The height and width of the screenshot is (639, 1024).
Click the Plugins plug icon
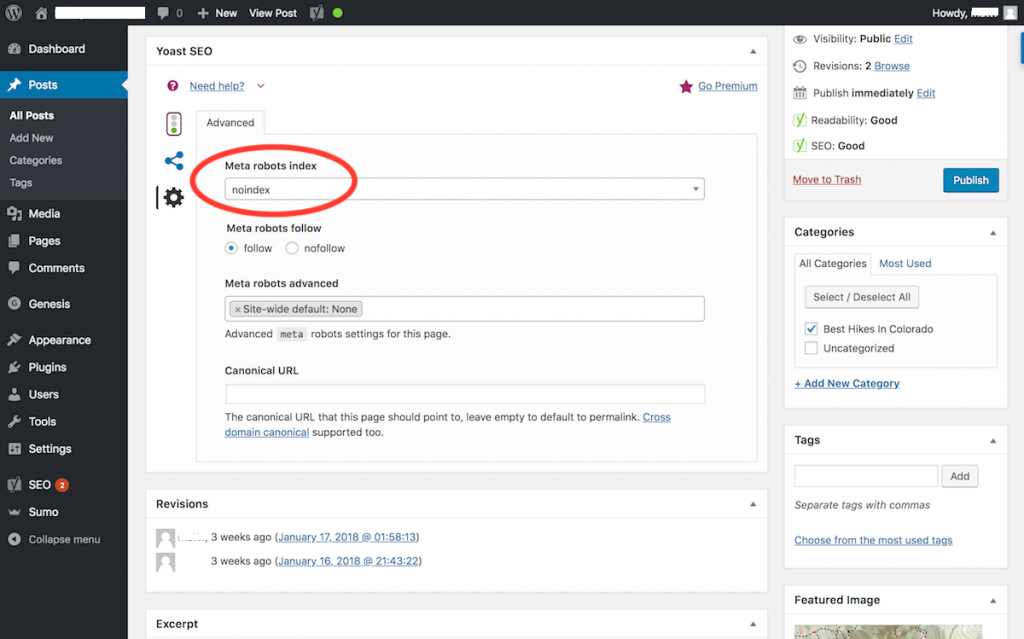pos(14,367)
